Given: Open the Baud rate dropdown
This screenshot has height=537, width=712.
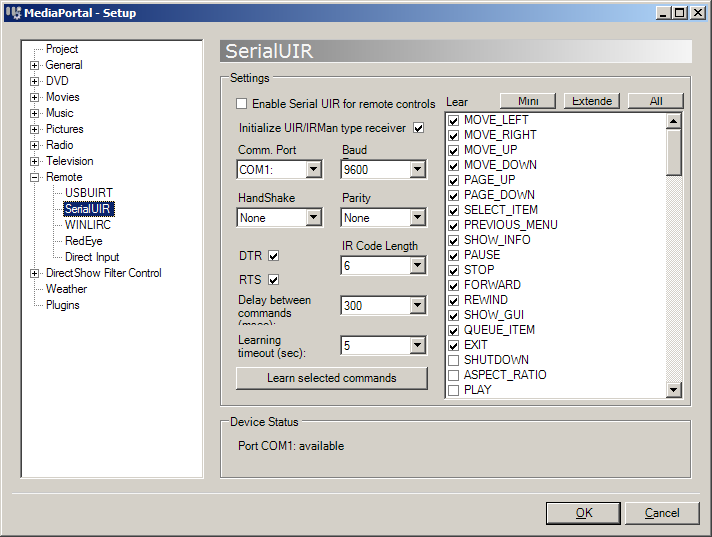Looking at the screenshot, I should pos(417,170).
